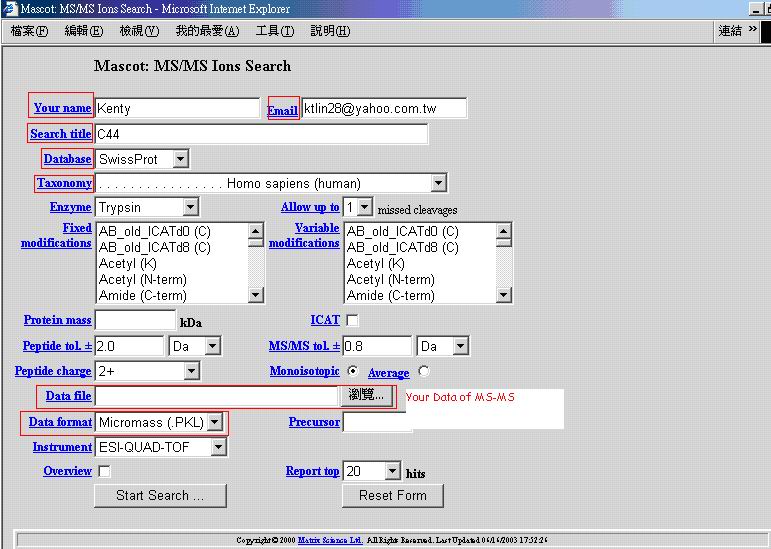Open the 檔案(F) menu
The width and height of the screenshot is (771, 549).
[29, 31]
